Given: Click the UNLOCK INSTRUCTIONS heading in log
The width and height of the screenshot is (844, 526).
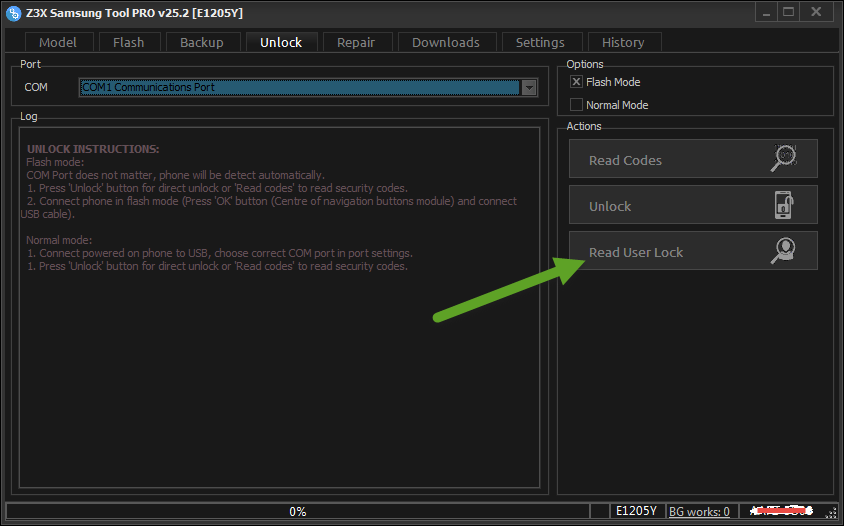Looking at the screenshot, I should click(93, 149).
